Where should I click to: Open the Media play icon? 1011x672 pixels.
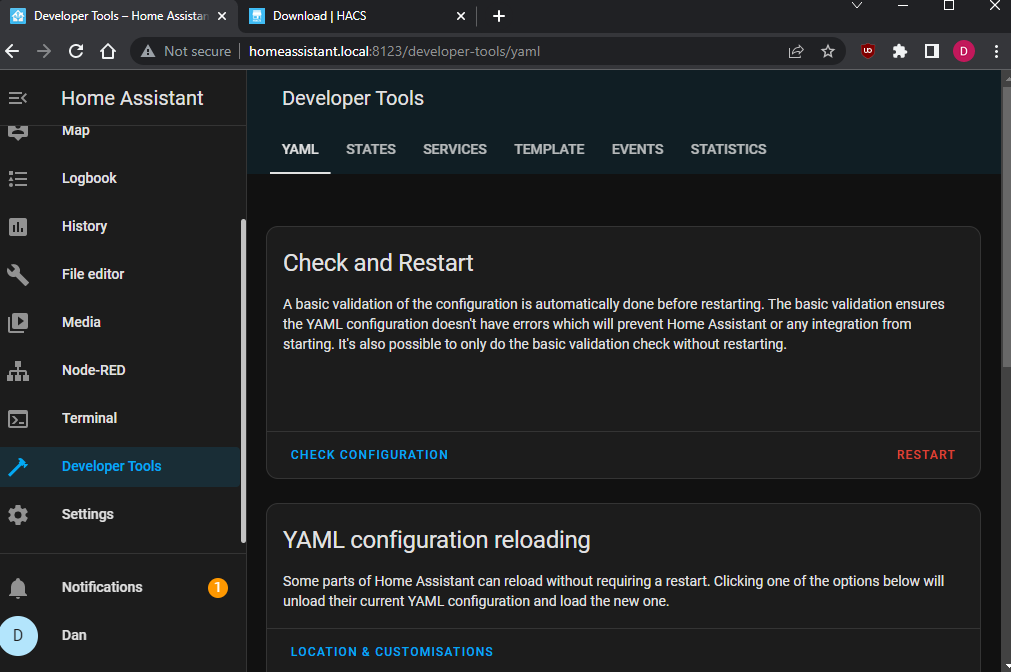pos(18,322)
